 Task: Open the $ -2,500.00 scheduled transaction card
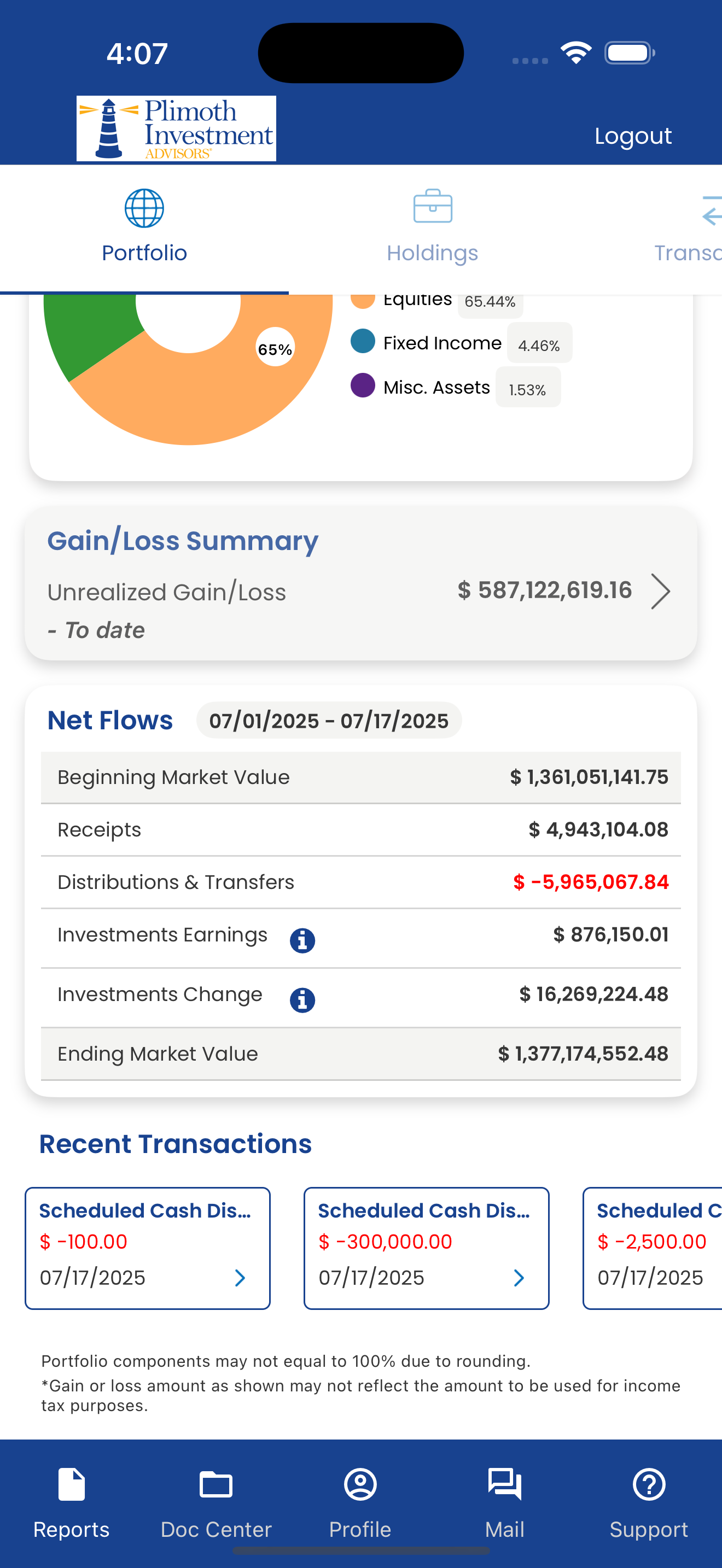coord(653,1248)
